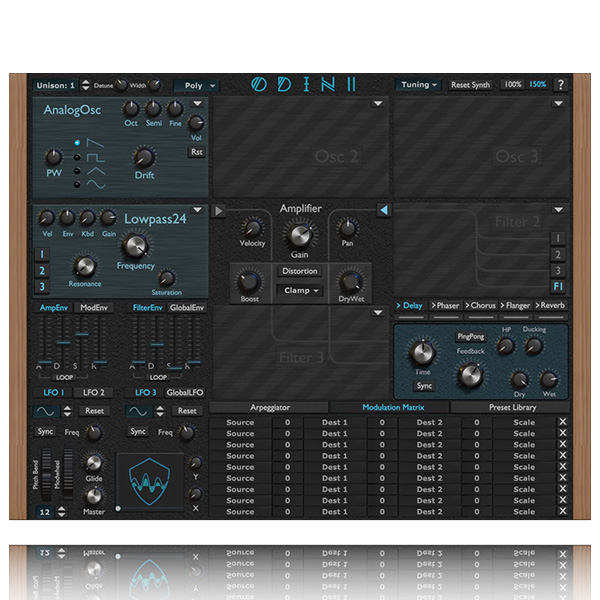Image resolution: width=600 pixels, height=600 pixels.
Task: Switch to the Preset Library tab
Action: 512,408
